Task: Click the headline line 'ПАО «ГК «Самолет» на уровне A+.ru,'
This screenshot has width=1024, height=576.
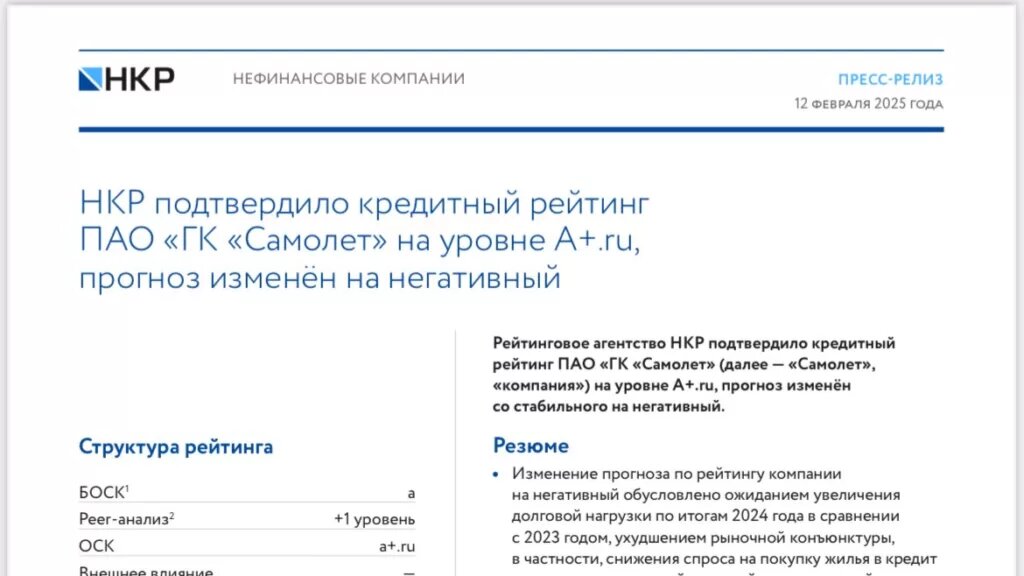Action: point(359,240)
